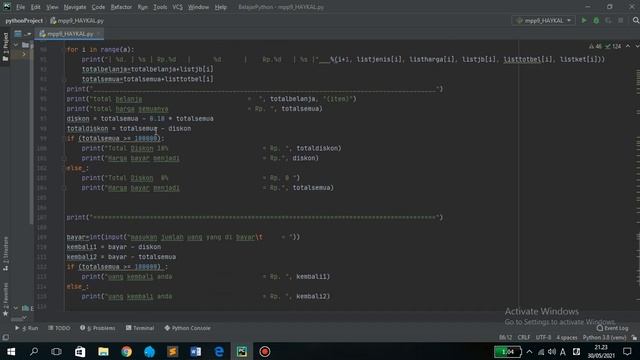
Task: Open Sublime Text from the taskbar
Action: [x=173, y=351]
